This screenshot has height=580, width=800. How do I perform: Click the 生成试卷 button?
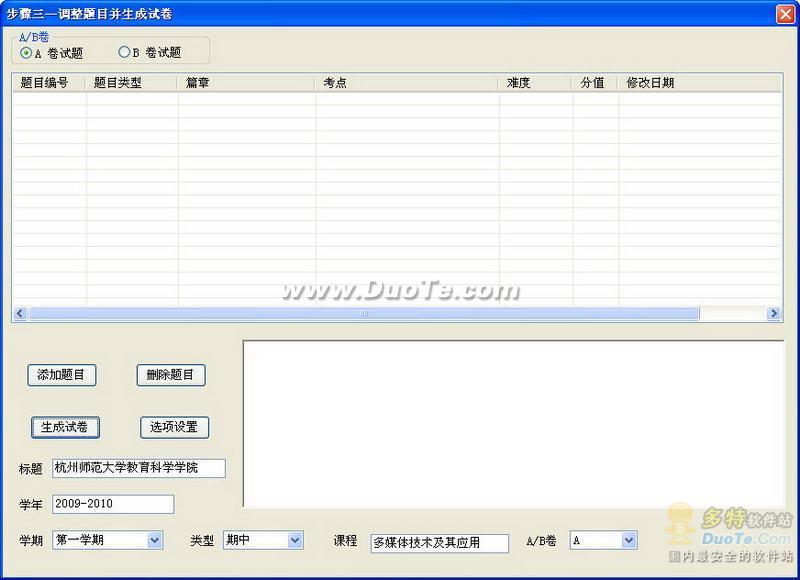coord(65,427)
